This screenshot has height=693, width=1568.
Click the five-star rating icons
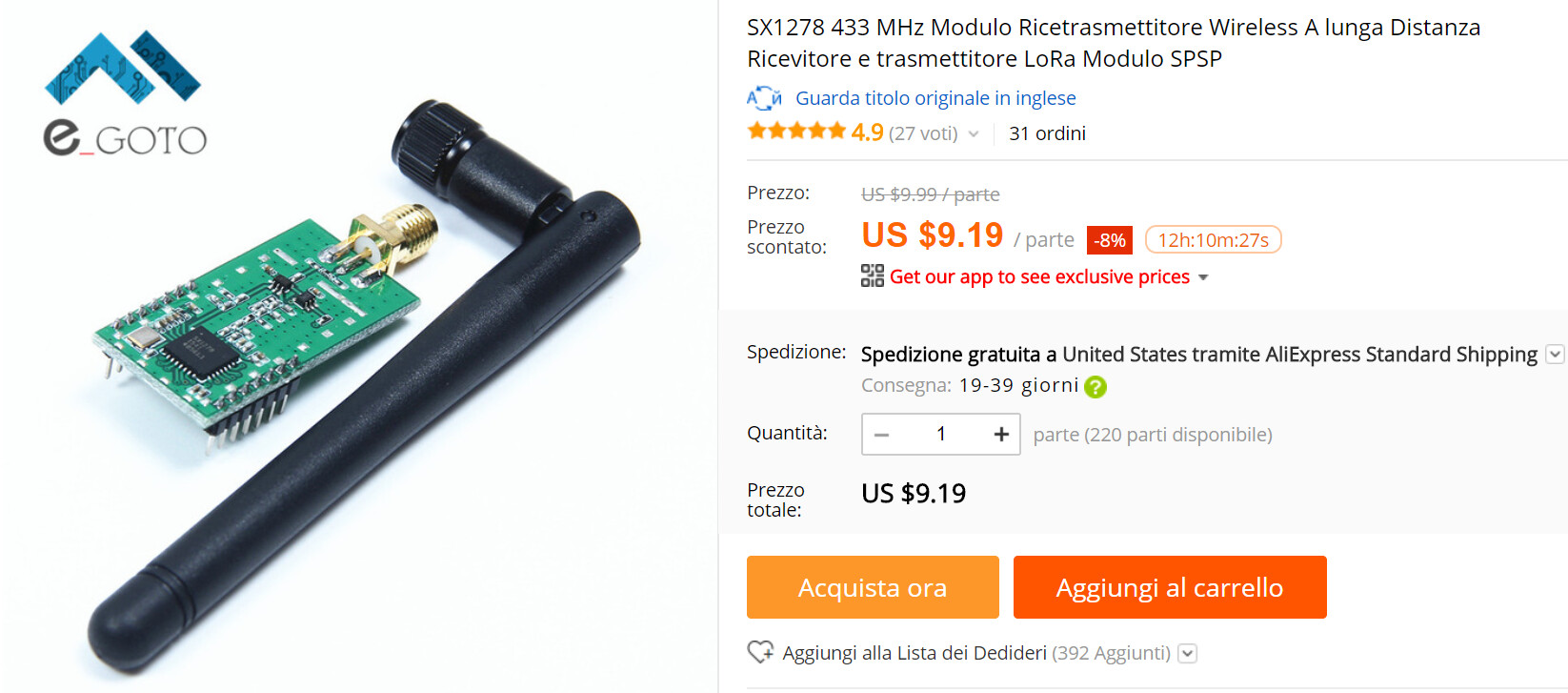(x=796, y=132)
